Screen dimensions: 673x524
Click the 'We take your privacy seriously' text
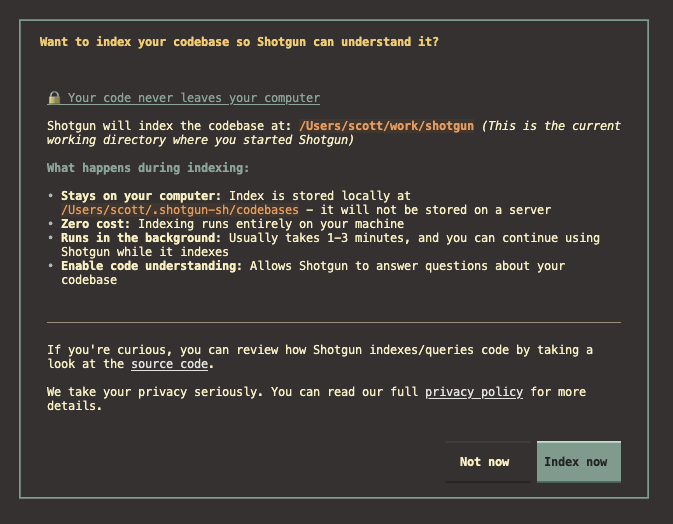pyautogui.click(x=155, y=392)
